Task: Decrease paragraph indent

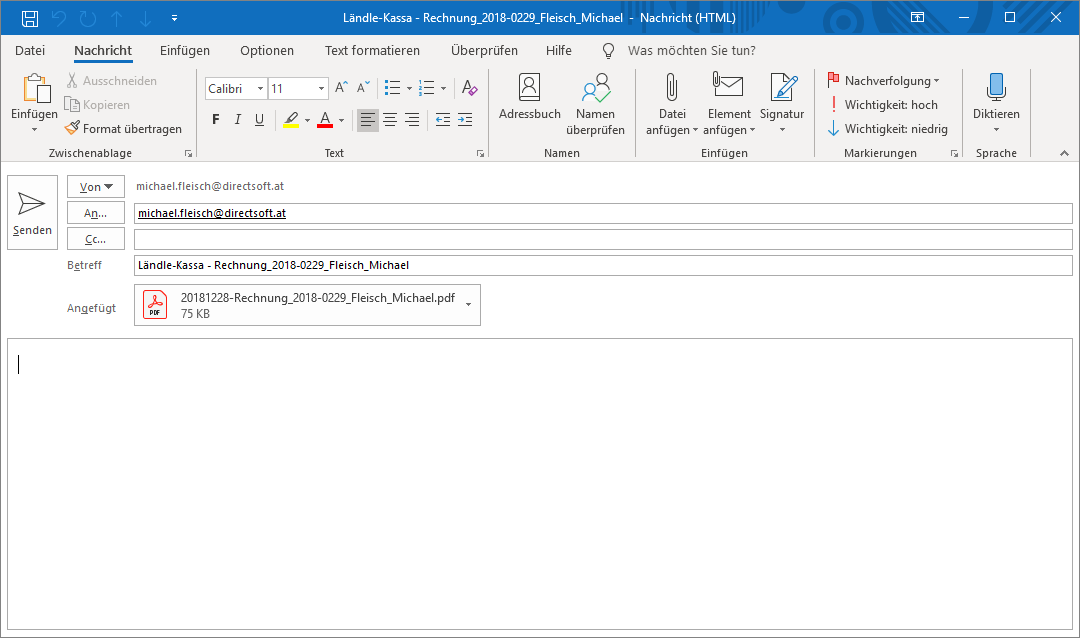Action: click(x=443, y=120)
